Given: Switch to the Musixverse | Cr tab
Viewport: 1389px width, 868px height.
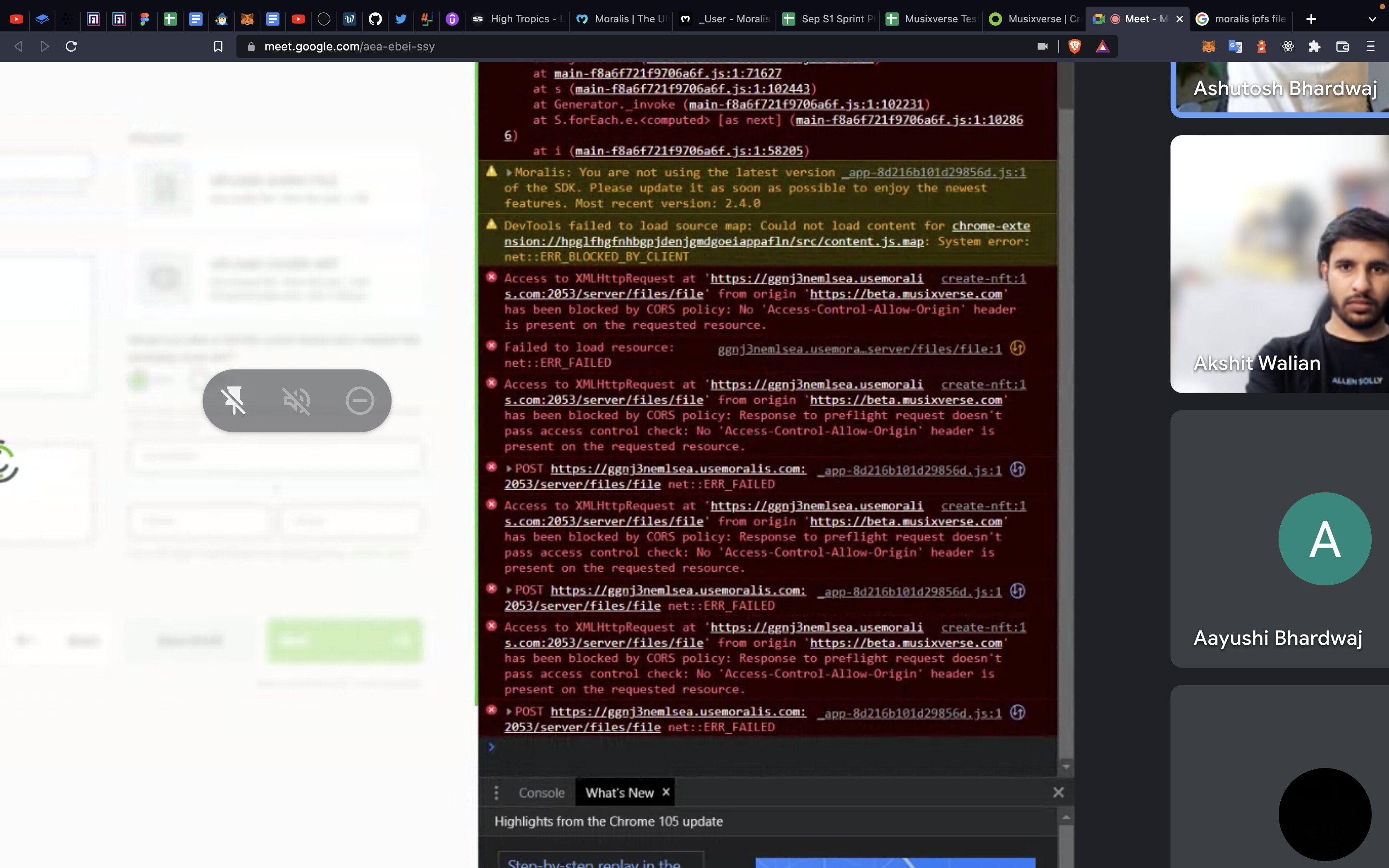Looking at the screenshot, I should pos(1035,19).
